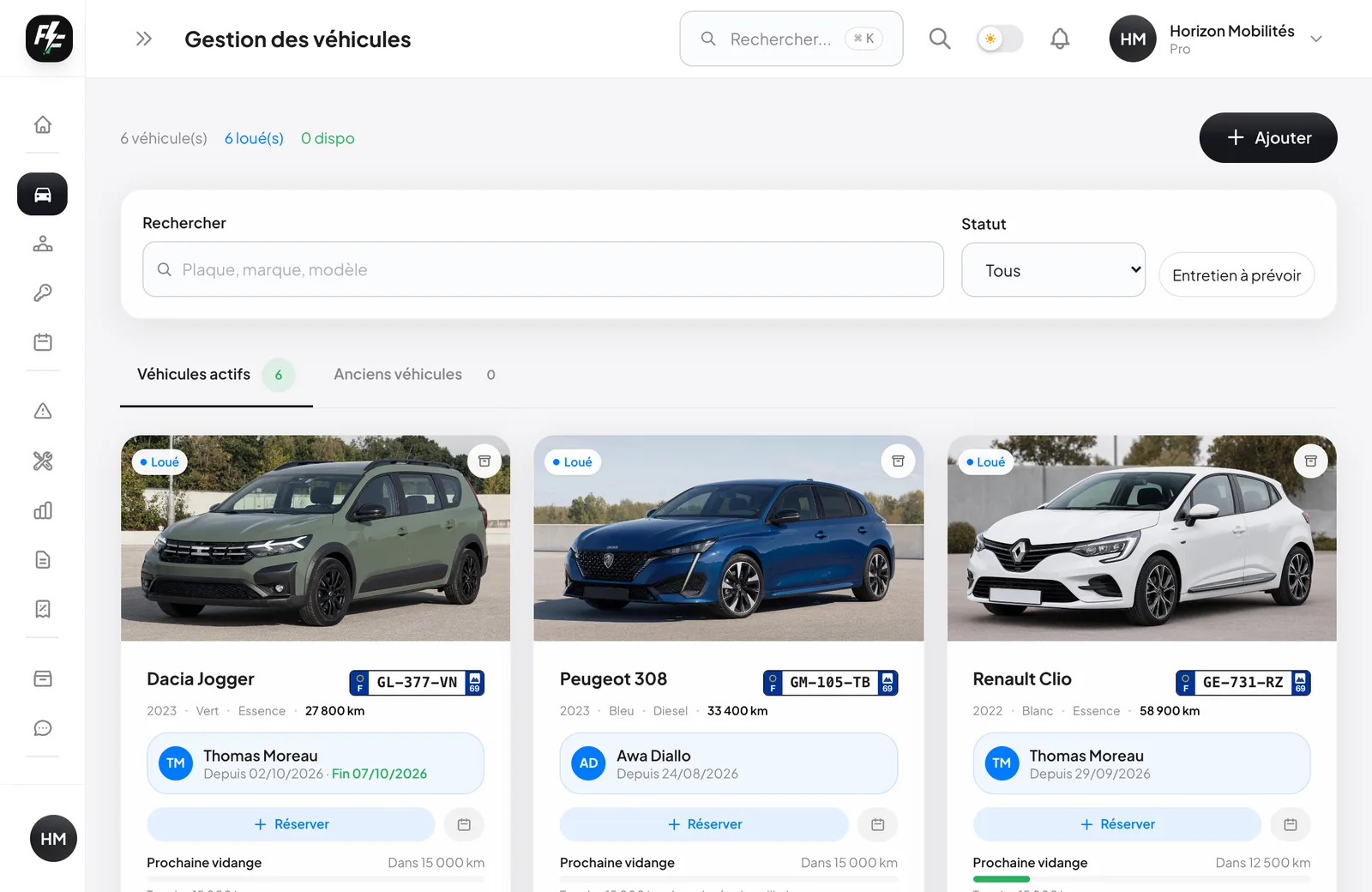This screenshot has width=1372, height=892.
Task: Open the Dacia Jogger car photo
Action: tap(316, 538)
